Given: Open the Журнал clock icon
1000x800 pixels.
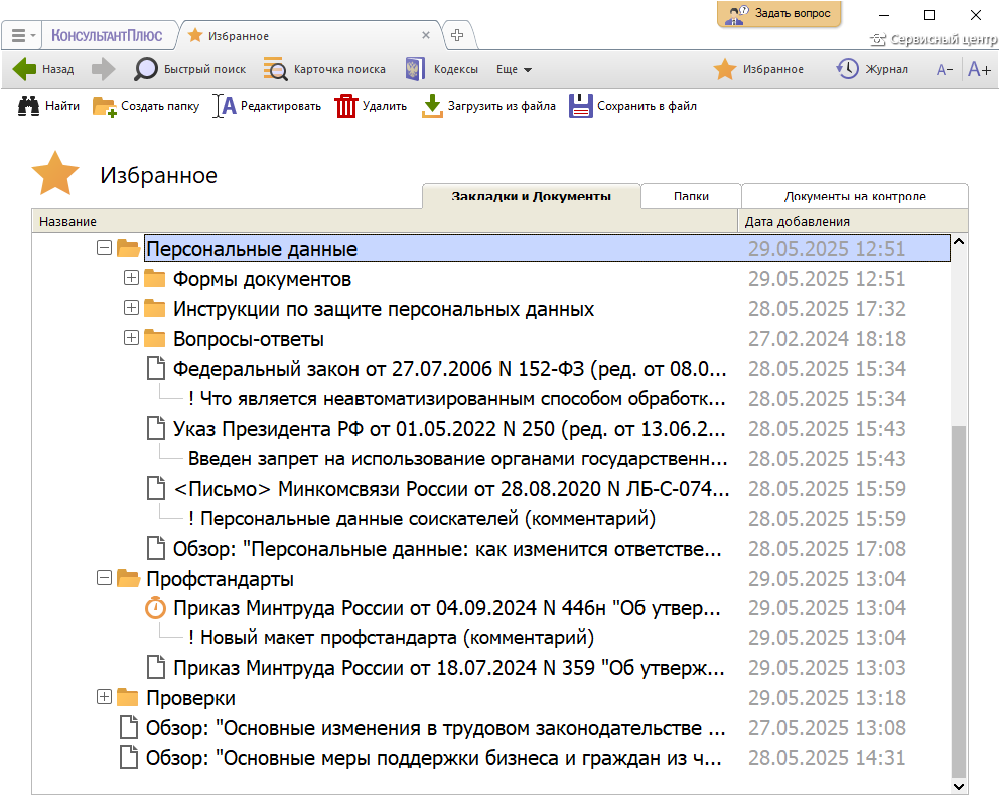Looking at the screenshot, I should pyautogui.click(x=848, y=69).
